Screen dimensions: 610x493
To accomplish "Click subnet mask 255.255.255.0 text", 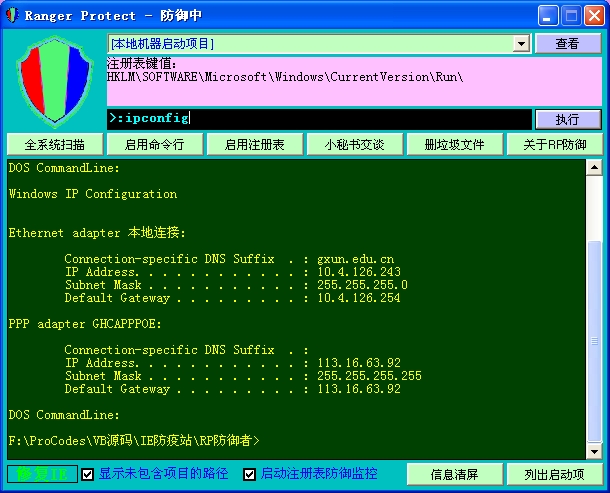I will [362, 285].
